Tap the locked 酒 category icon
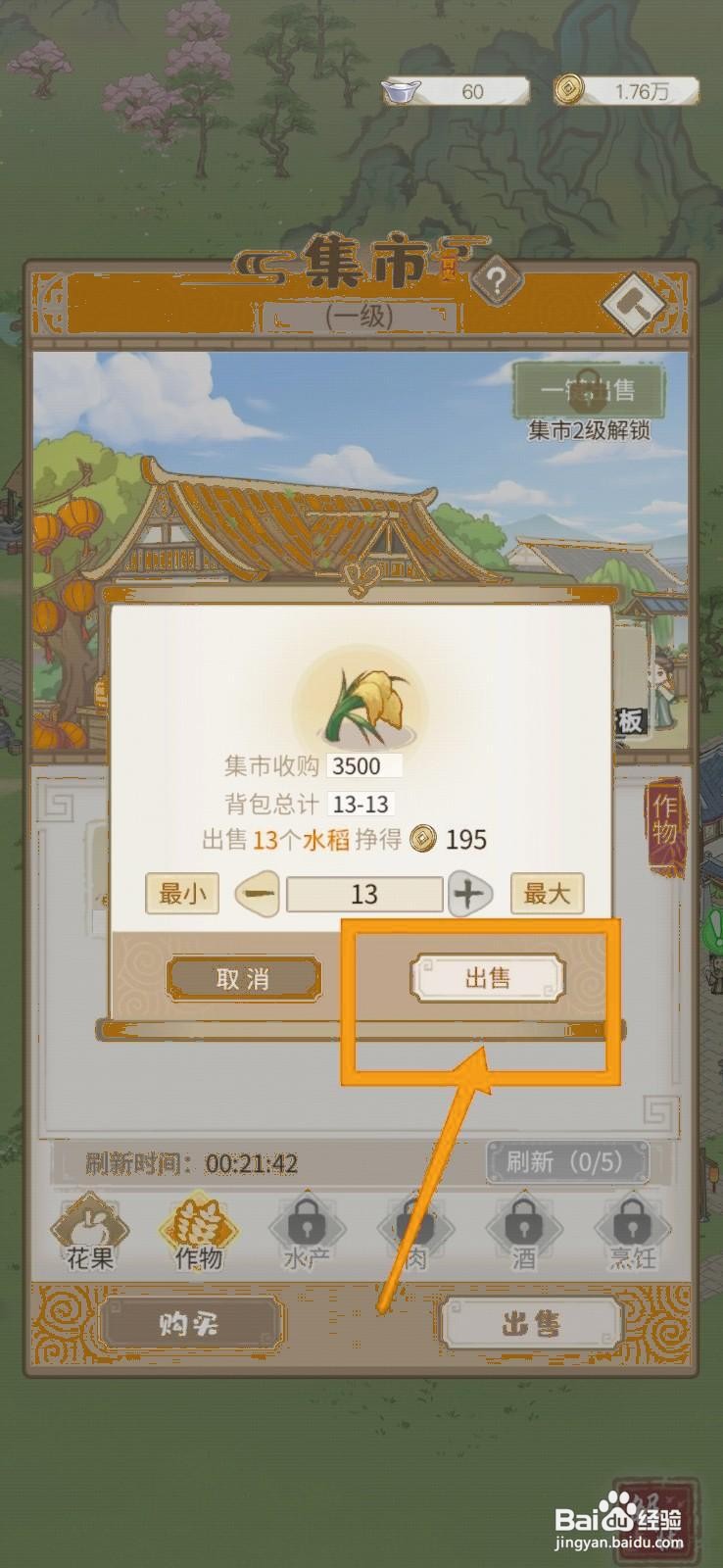Viewport: 723px width, 1568px height. 524,1234
